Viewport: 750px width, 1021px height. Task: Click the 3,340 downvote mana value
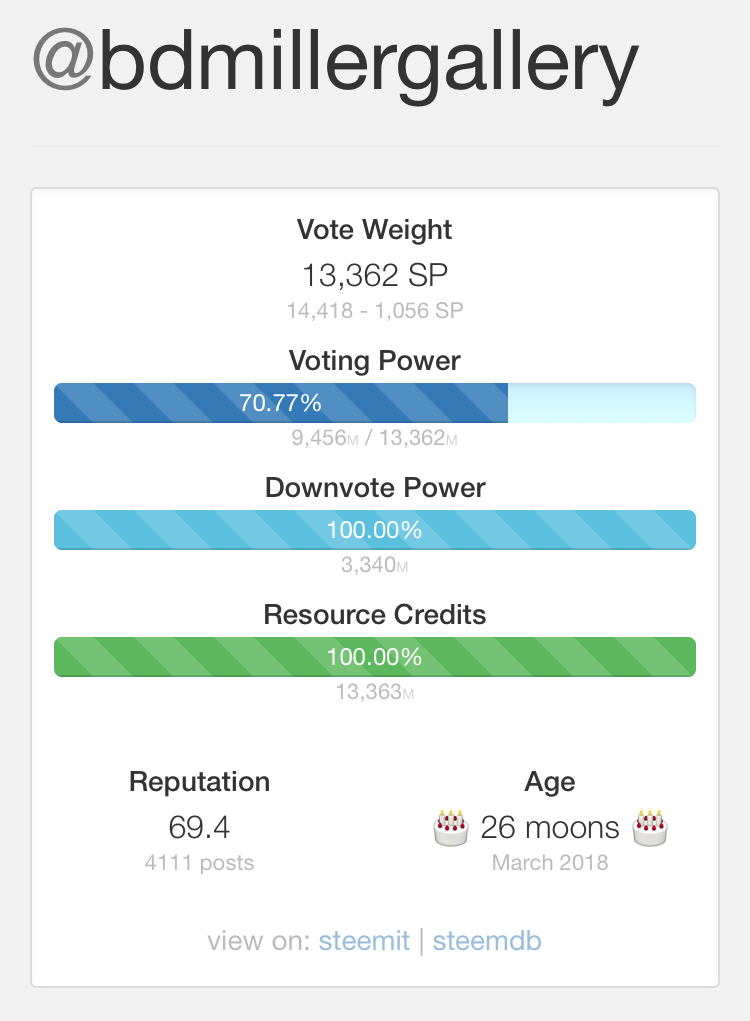[x=375, y=565]
